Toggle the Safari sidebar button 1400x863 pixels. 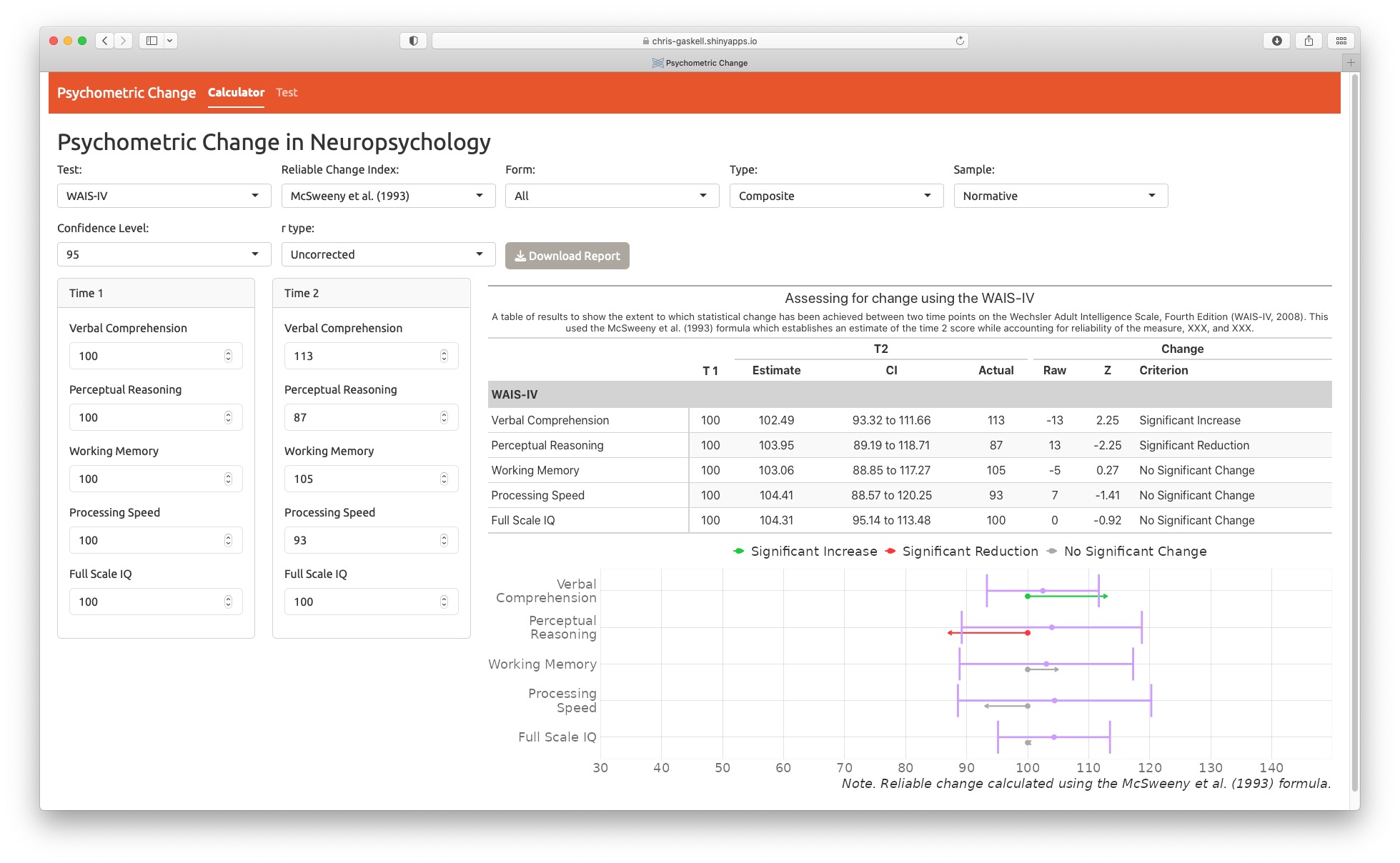[x=152, y=41]
